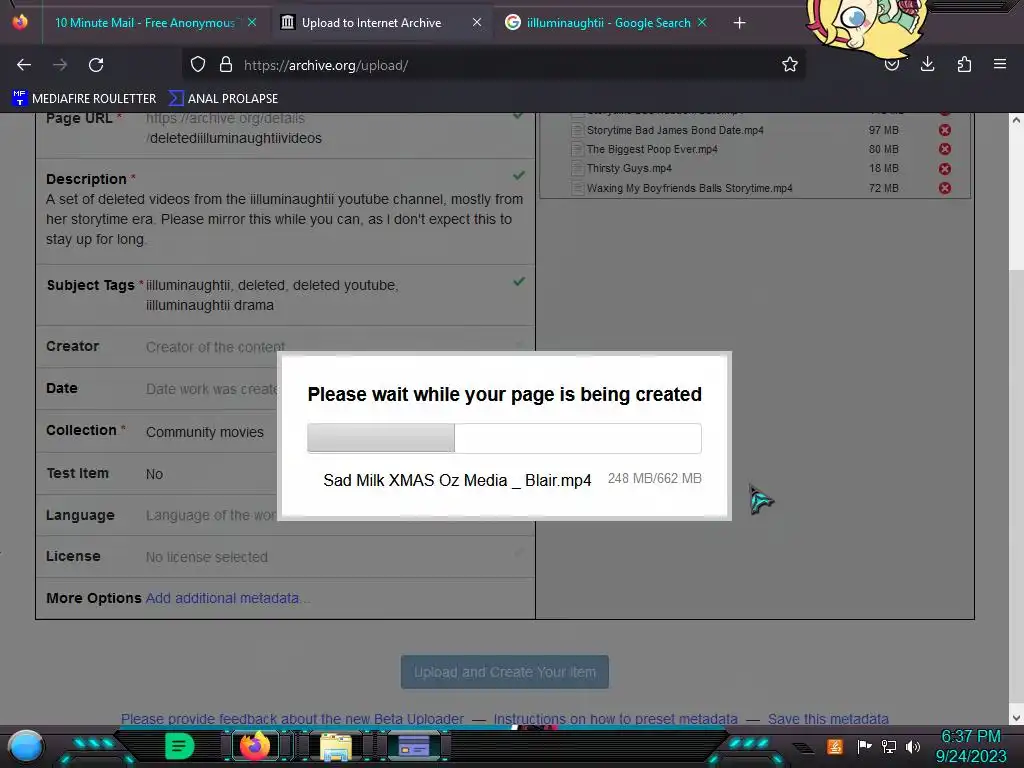Image resolution: width=1024 pixels, height=768 pixels.
Task: Open File Explorer from the taskbar
Action: (x=335, y=747)
